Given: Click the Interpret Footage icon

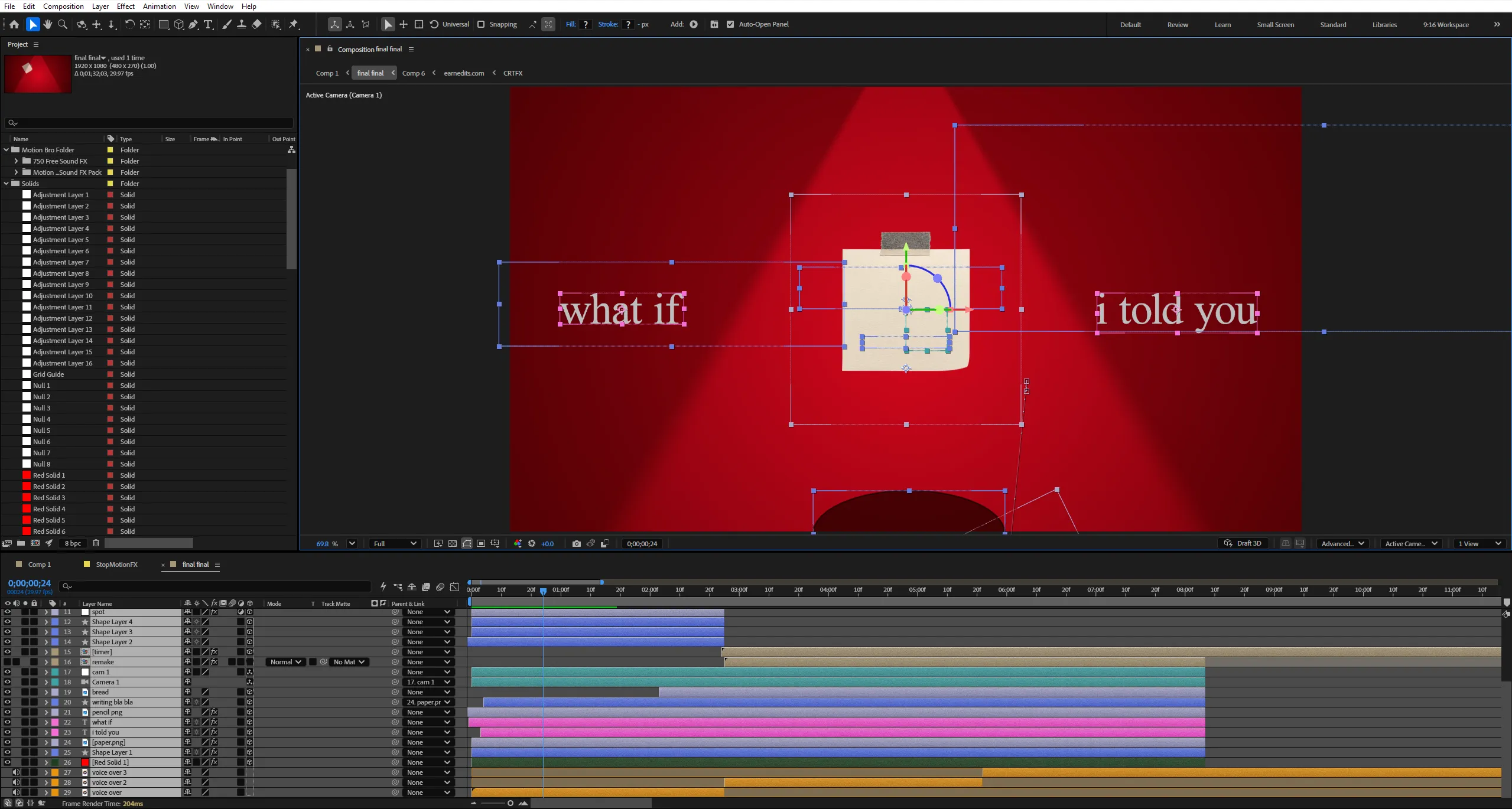Looking at the screenshot, I should (x=6, y=543).
